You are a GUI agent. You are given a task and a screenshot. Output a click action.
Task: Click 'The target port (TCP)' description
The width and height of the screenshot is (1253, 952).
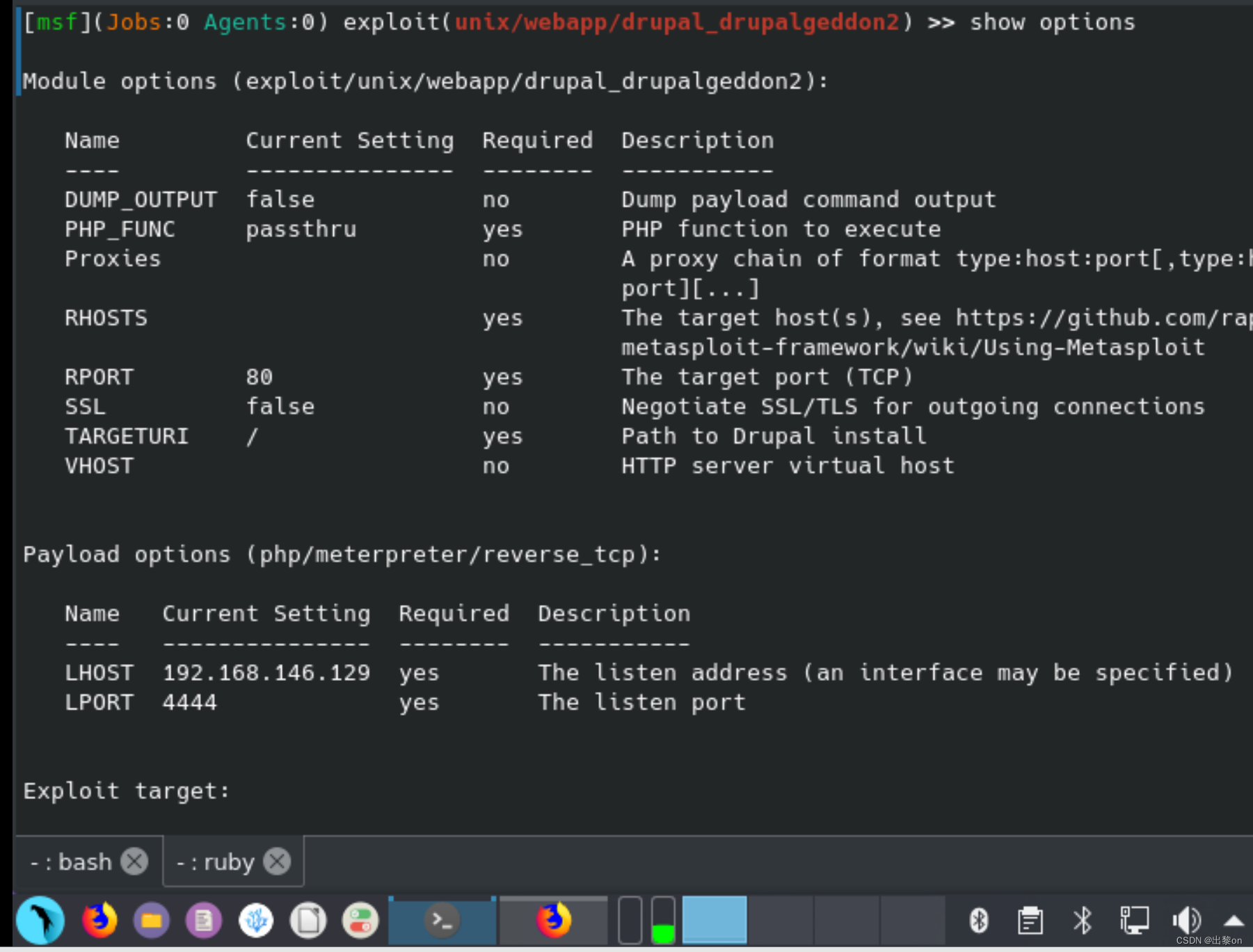click(x=767, y=377)
